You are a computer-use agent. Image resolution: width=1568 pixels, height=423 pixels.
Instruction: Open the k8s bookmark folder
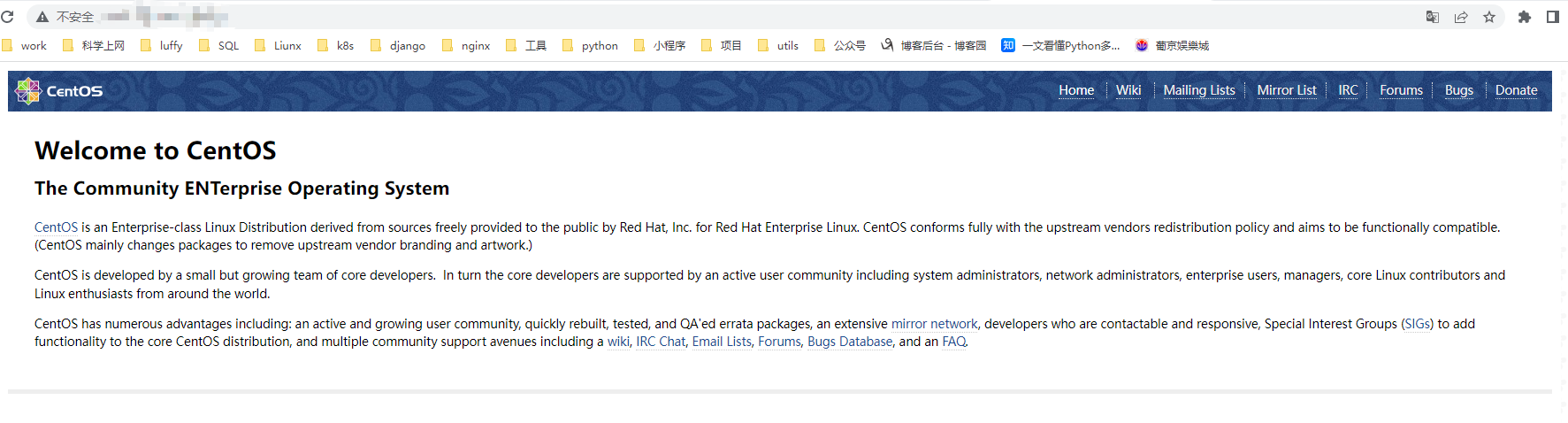click(336, 45)
